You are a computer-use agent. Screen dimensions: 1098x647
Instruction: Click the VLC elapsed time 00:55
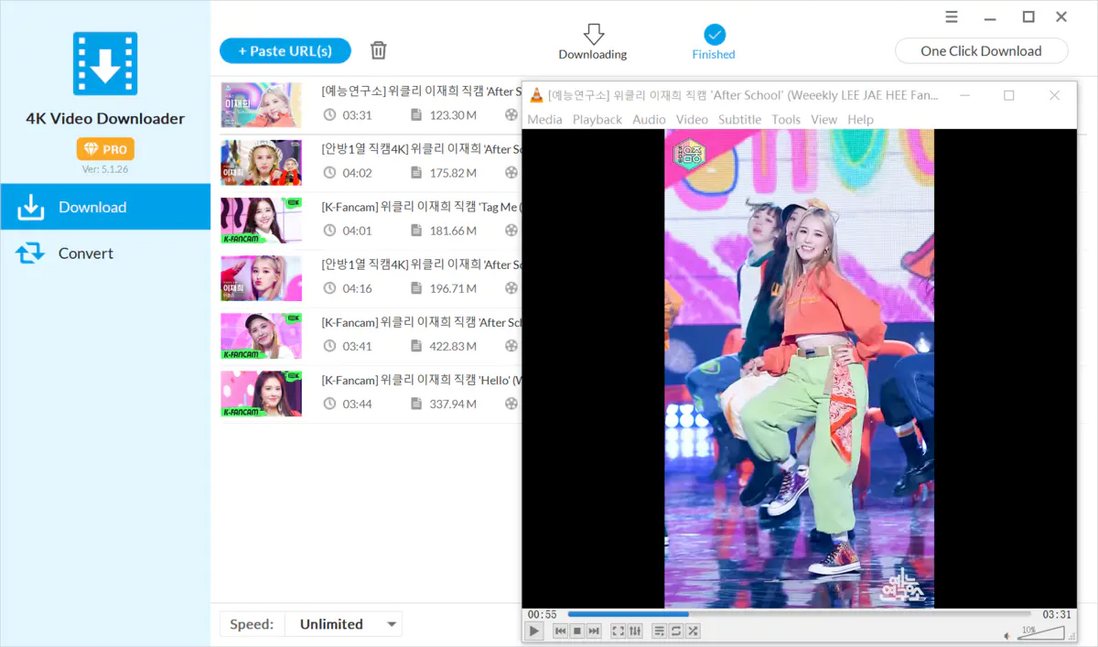(x=542, y=614)
